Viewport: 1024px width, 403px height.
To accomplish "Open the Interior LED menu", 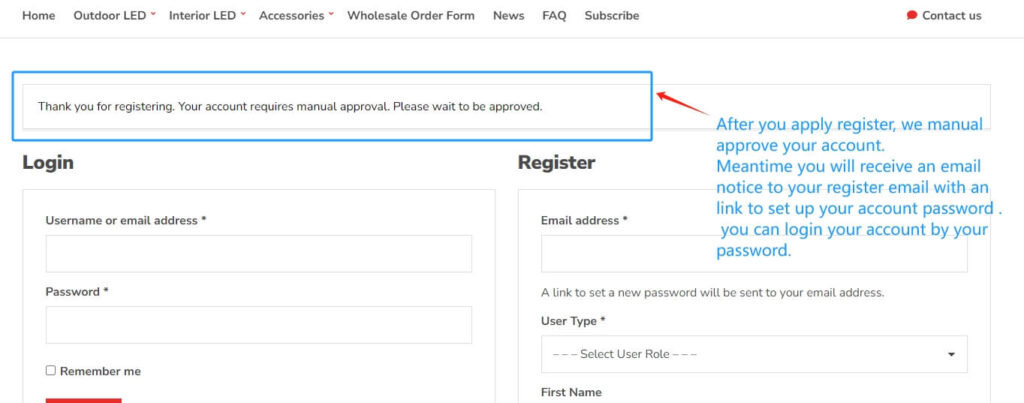I will (x=202, y=16).
